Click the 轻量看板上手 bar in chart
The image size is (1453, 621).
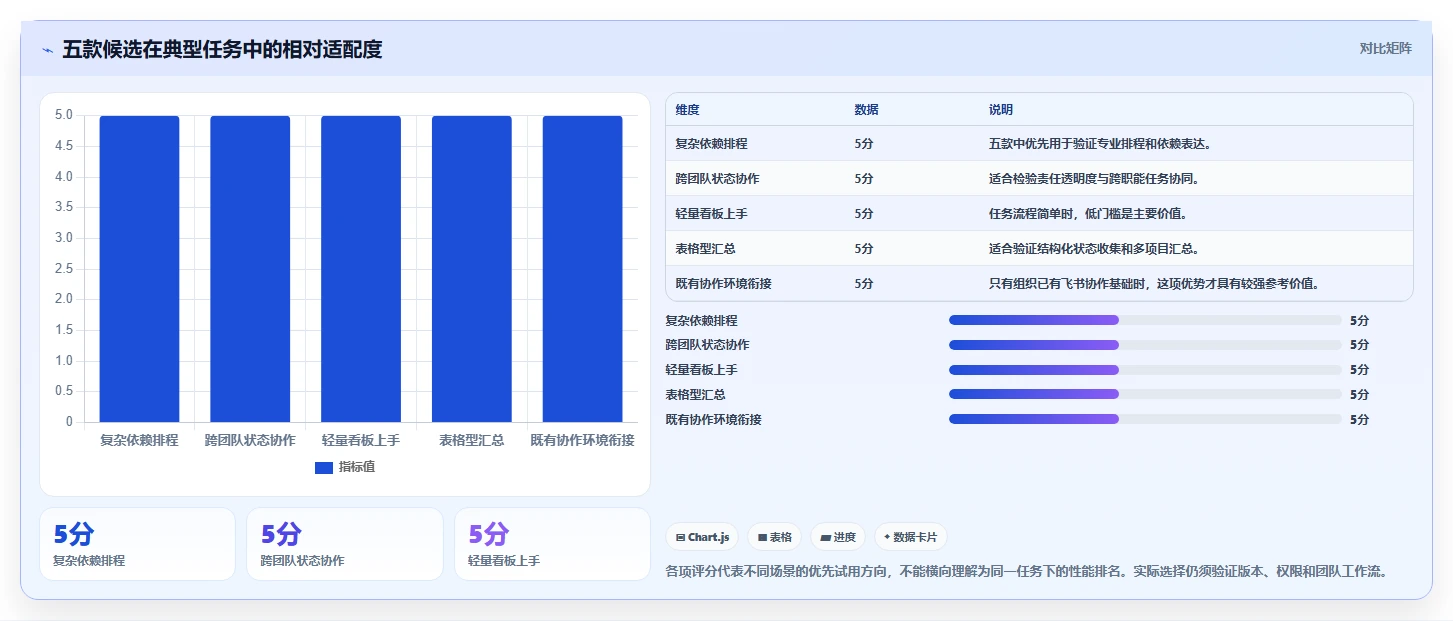pos(361,269)
